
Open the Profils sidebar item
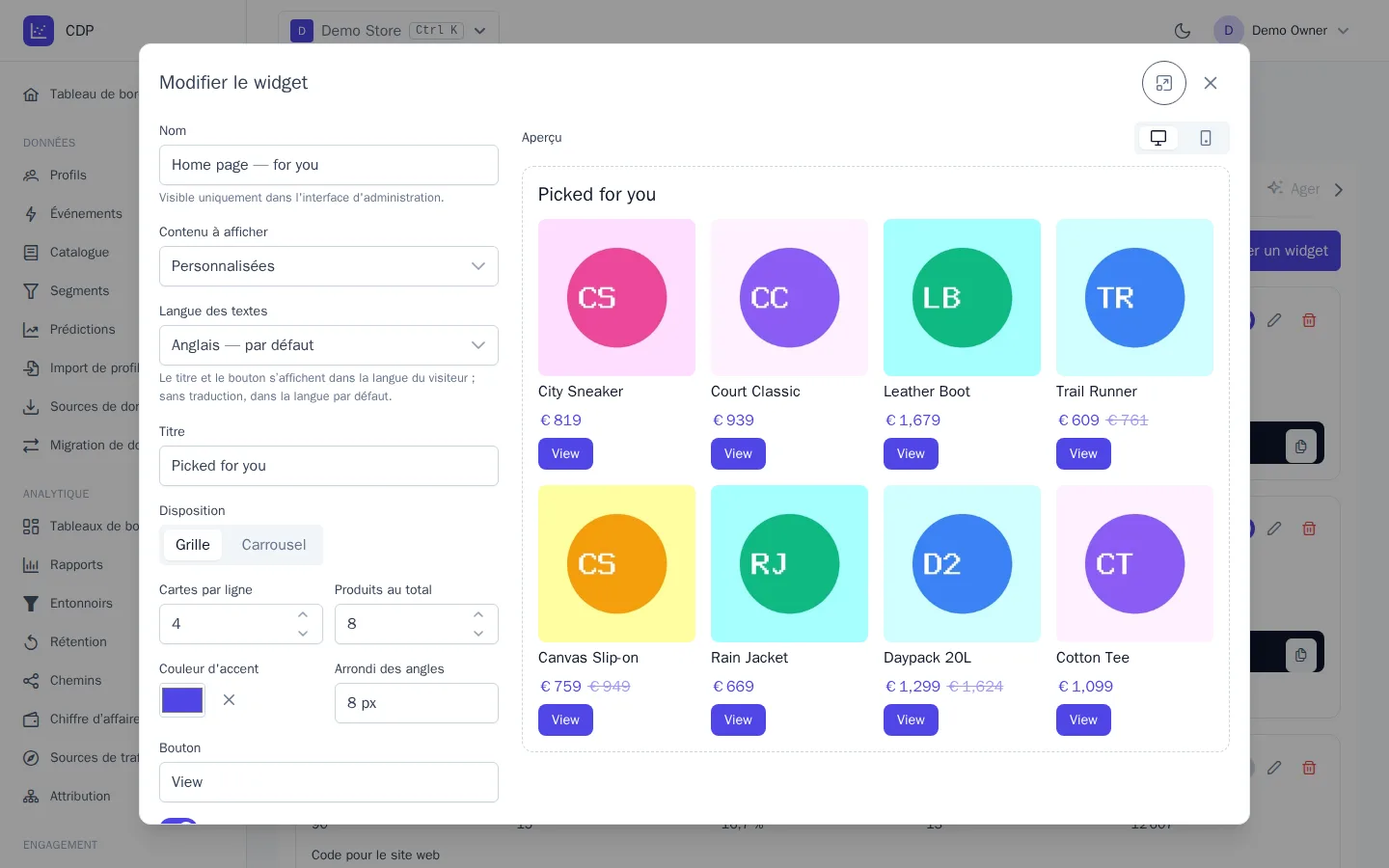tap(68, 175)
